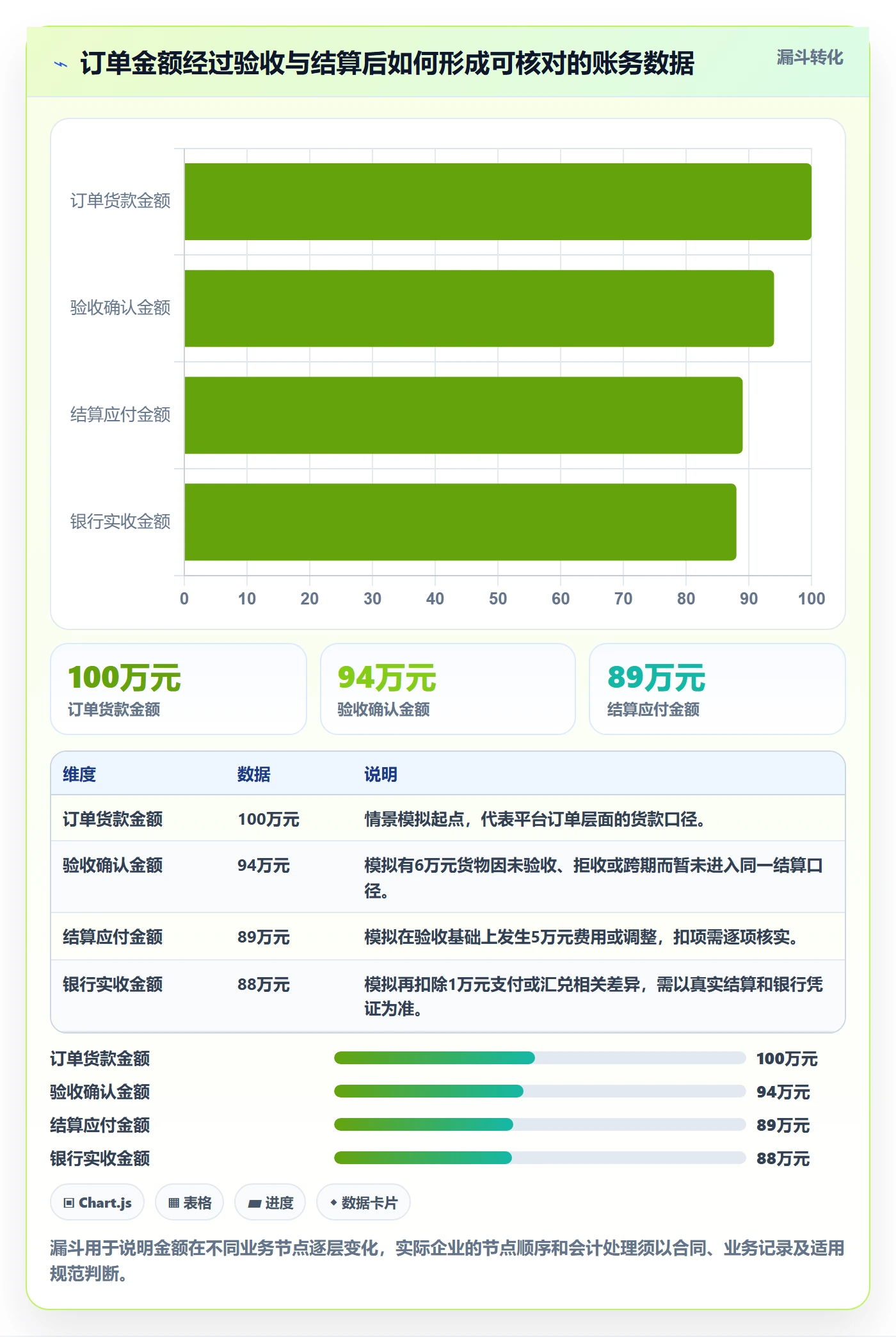Viewport: 896px width, 1337px height.
Task: Click the 说明 column header
Action: click(381, 774)
